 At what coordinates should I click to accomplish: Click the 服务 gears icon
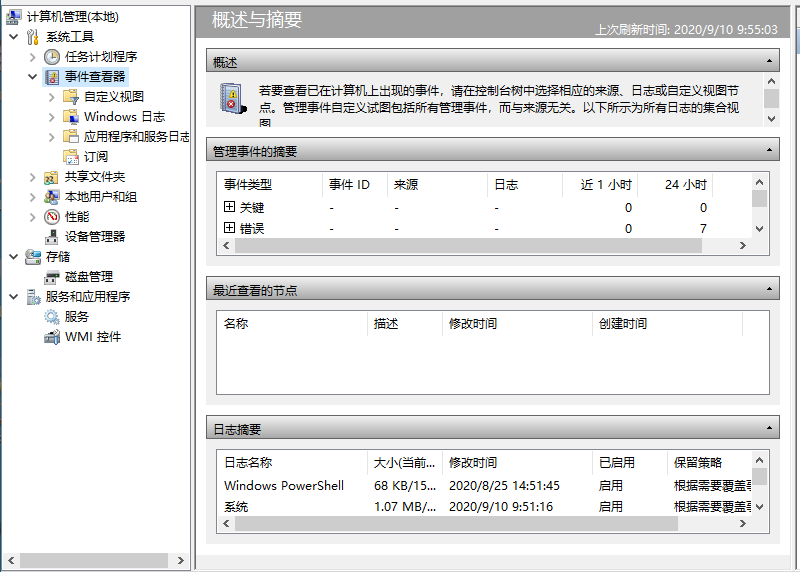[52, 317]
